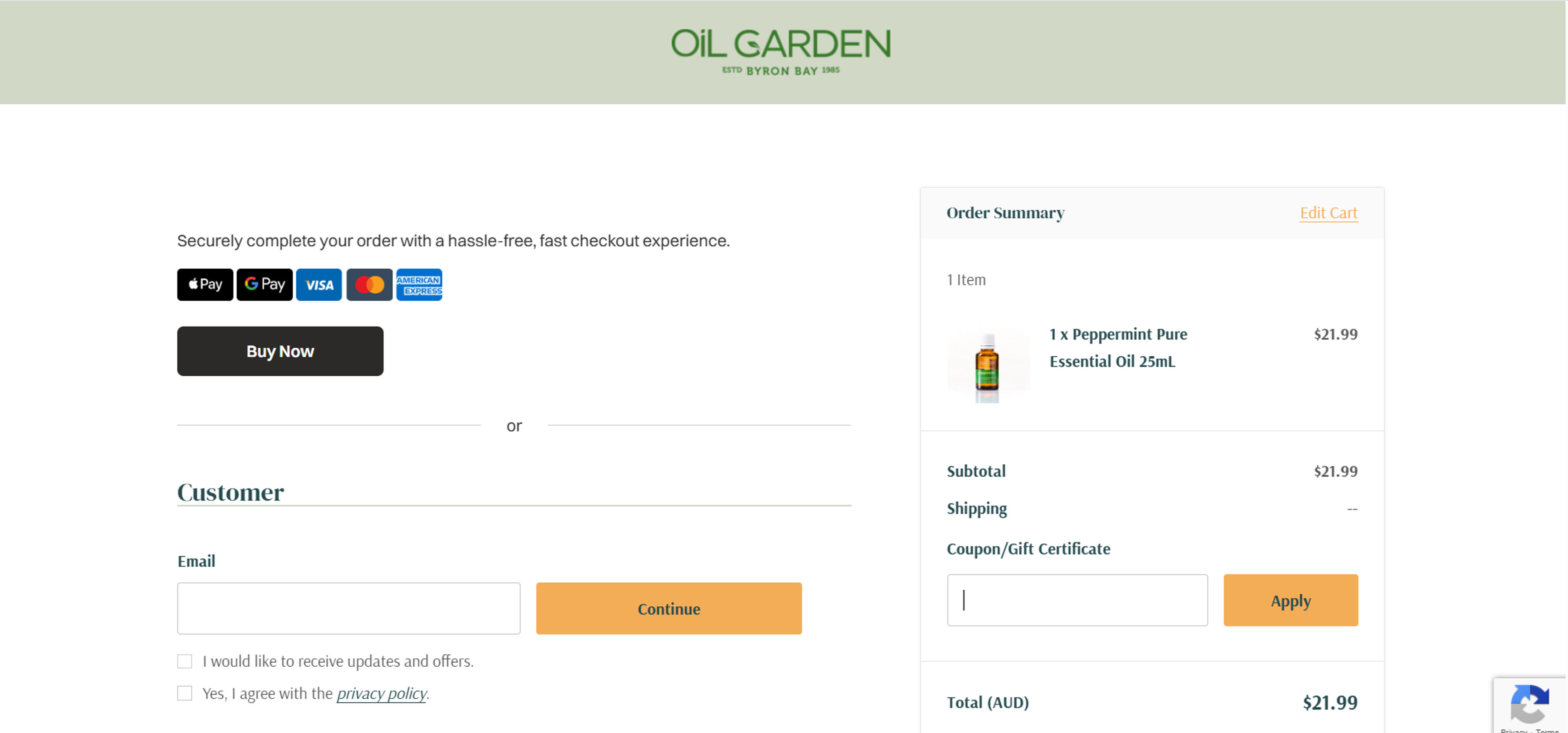Click the bold total amount $21.99
The height and width of the screenshot is (733, 1568).
pos(1330,702)
